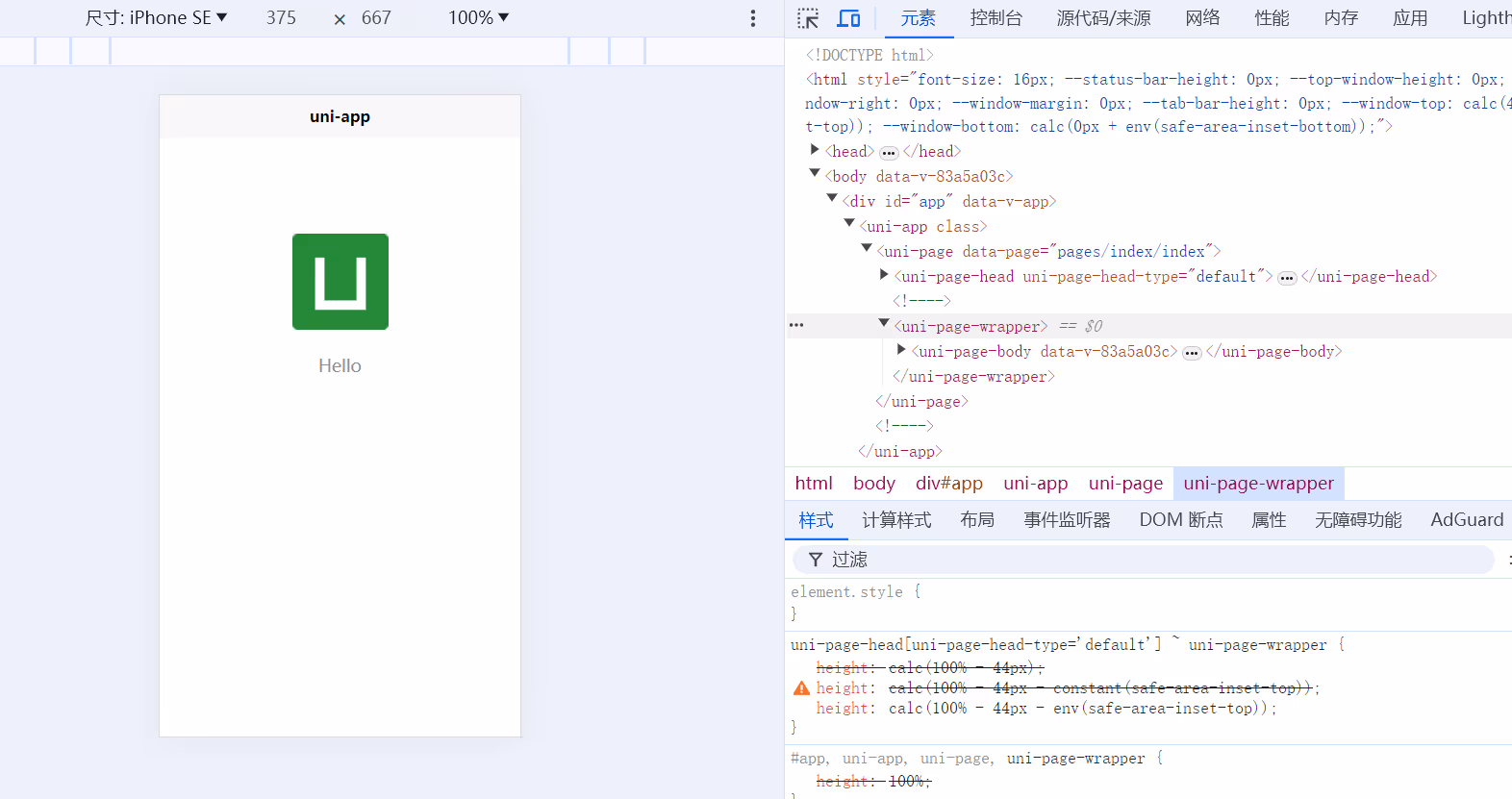The height and width of the screenshot is (799, 1512).
Task: Open the 100% zoom dropdown
Action: click(x=478, y=18)
